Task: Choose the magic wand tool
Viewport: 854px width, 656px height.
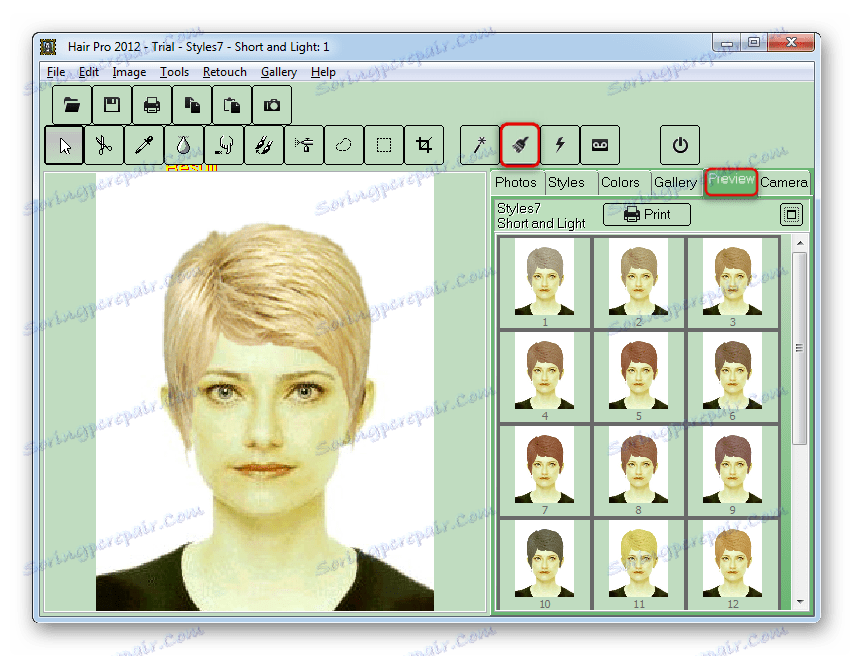Action: [479, 145]
